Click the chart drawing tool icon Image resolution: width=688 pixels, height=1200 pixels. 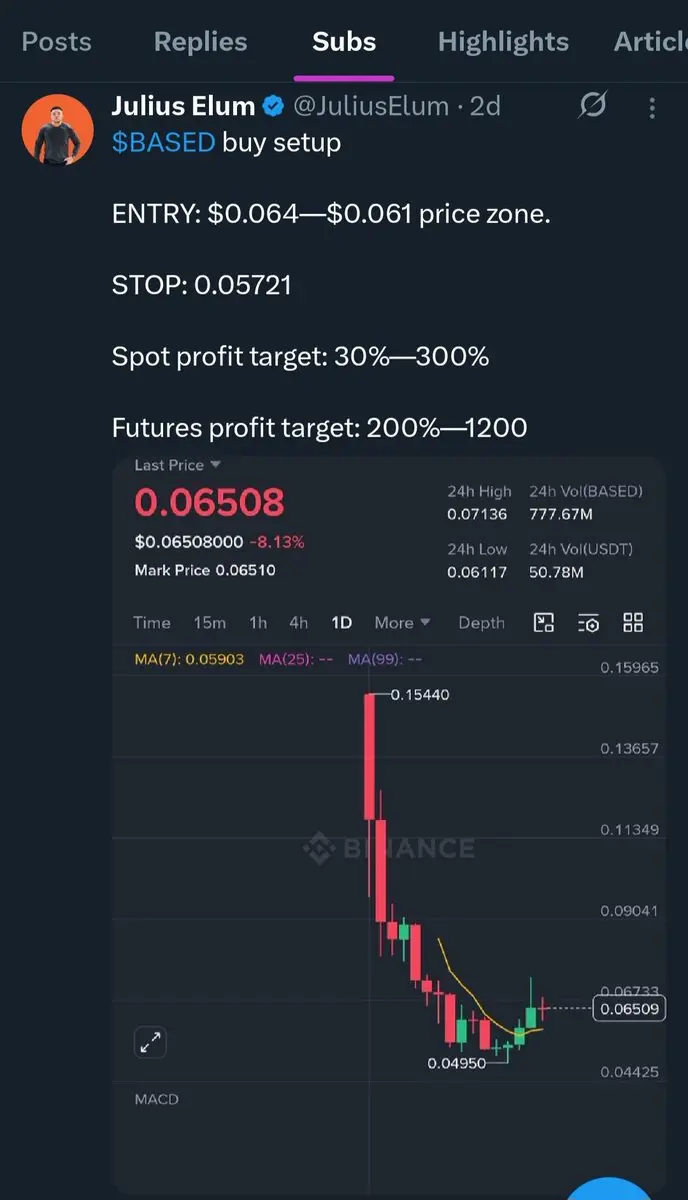coord(544,623)
